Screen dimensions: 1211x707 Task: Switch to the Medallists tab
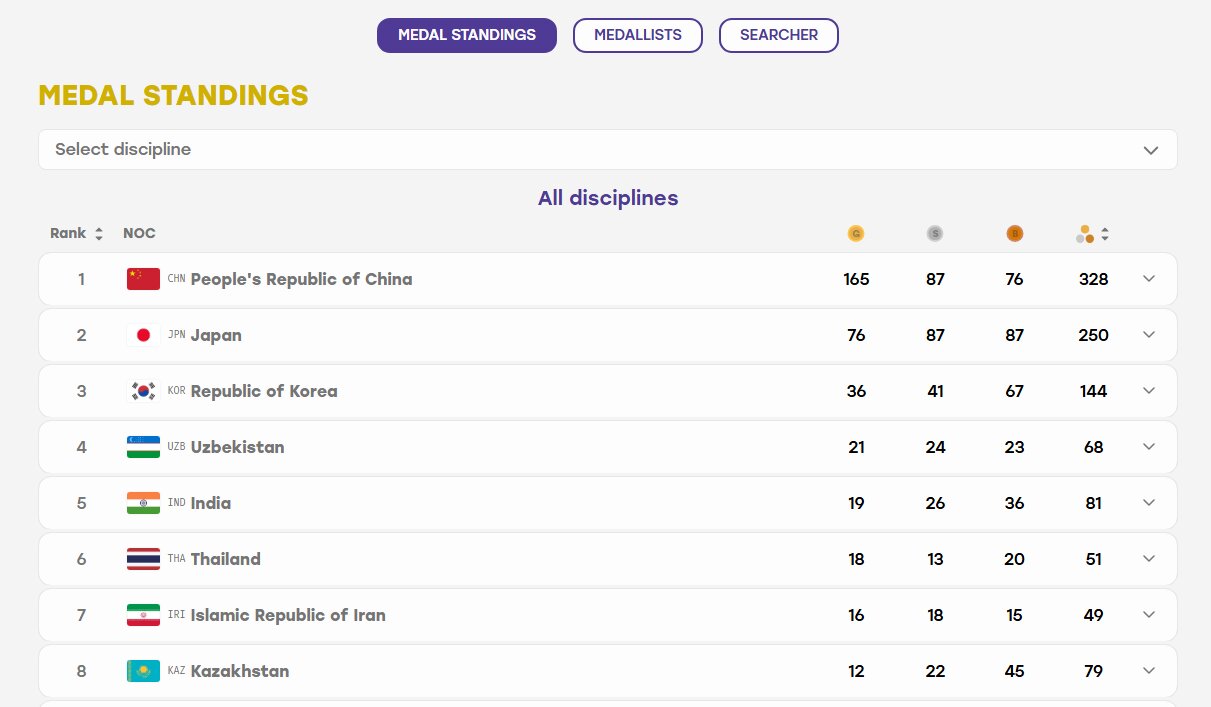pos(638,35)
